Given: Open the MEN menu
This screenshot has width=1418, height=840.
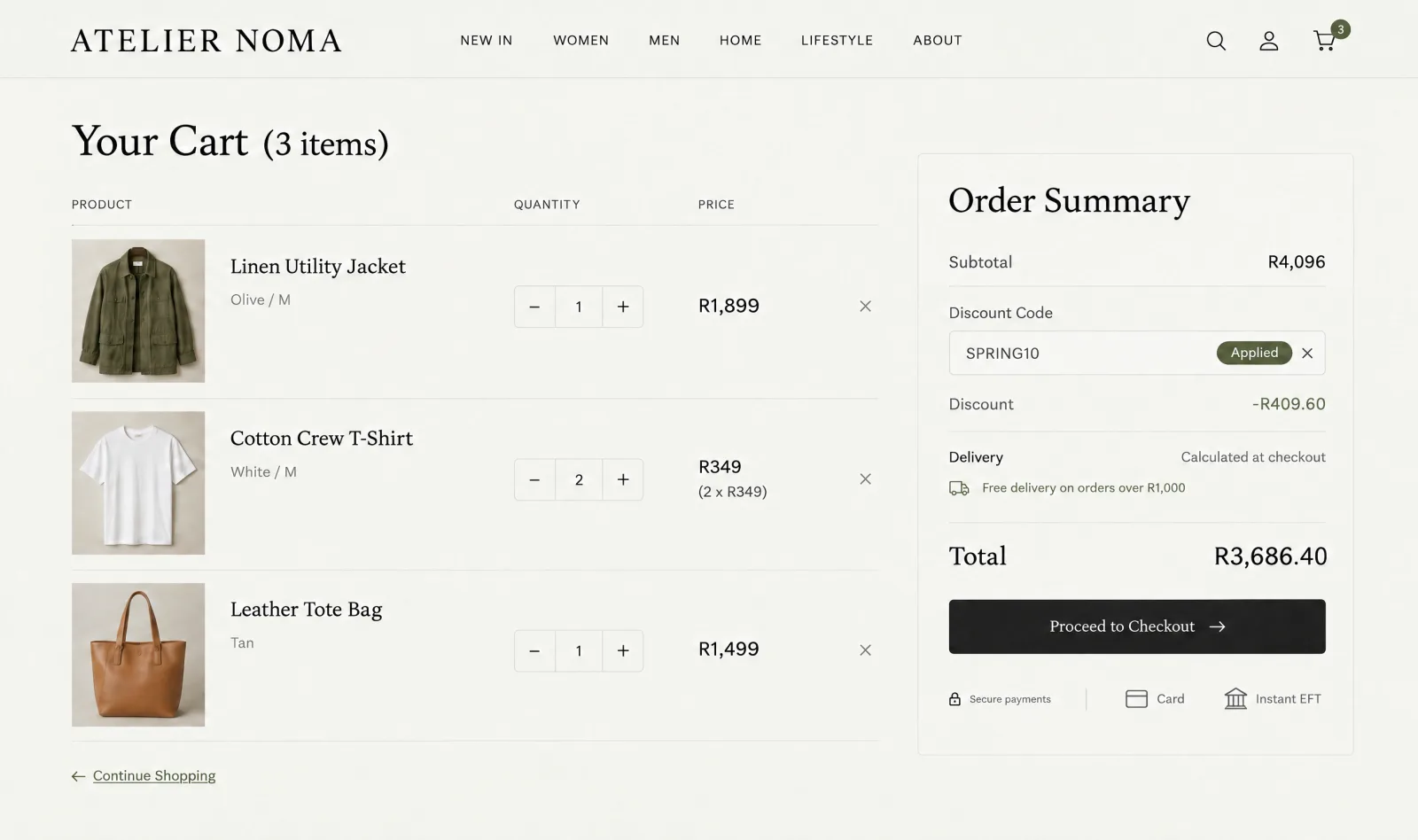Looking at the screenshot, I should tap(665, 41).
